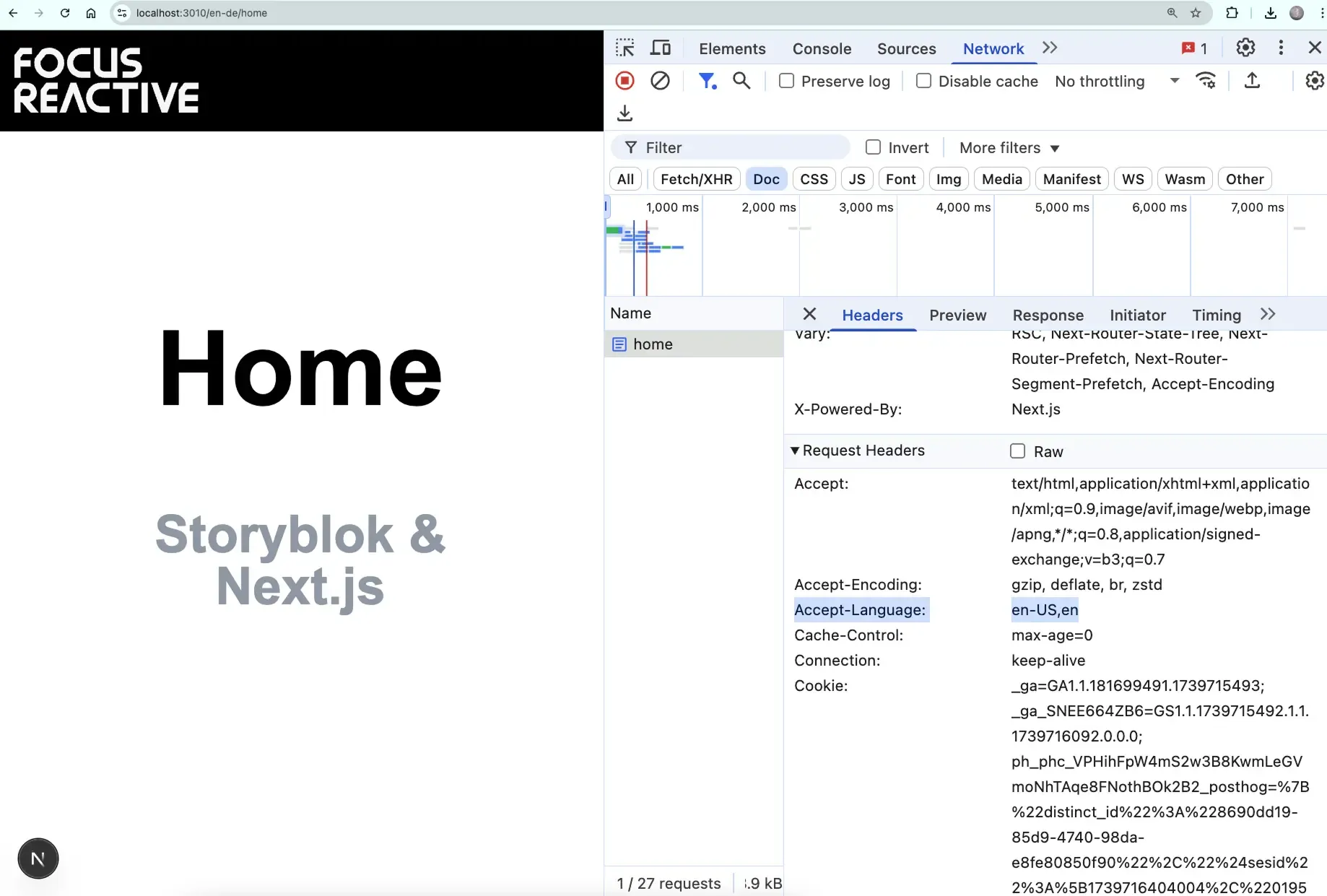Open the browser profile avatar
The width and height of the screenshot is (1327, 896).
1297,13
